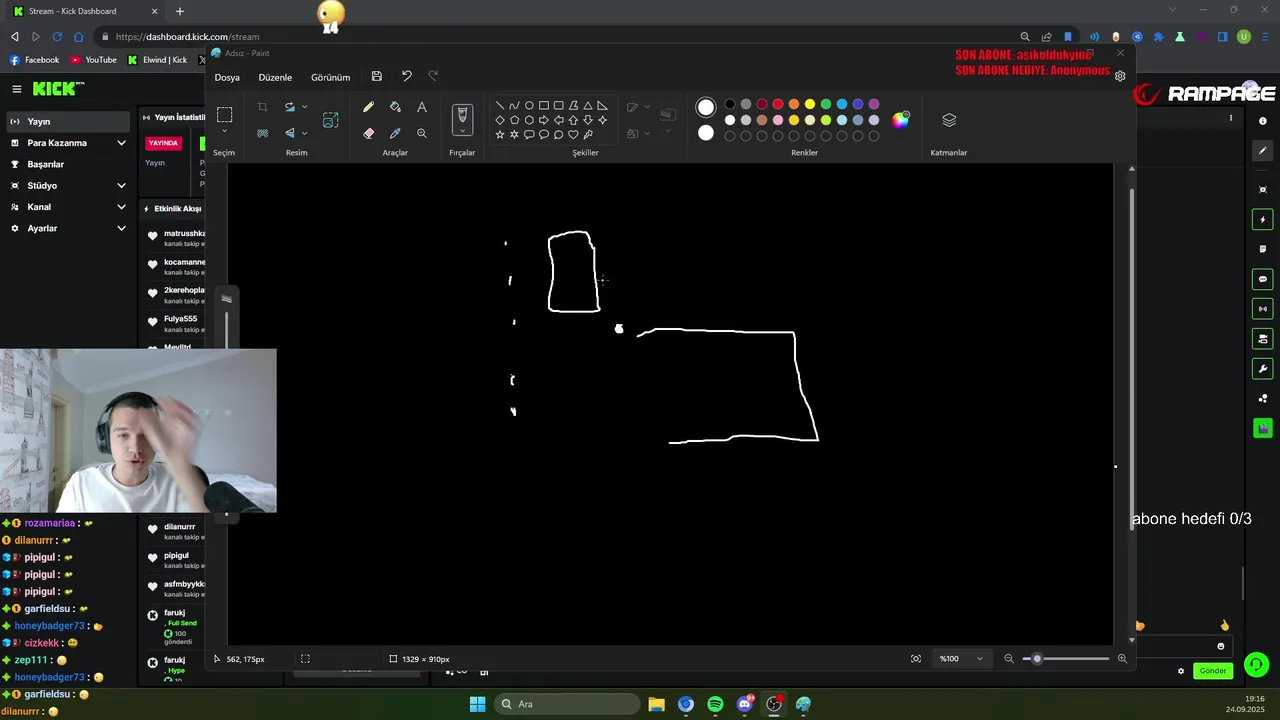
Task: Open the Düzenle menu in Paint
Action: click(x=275, y=77)
